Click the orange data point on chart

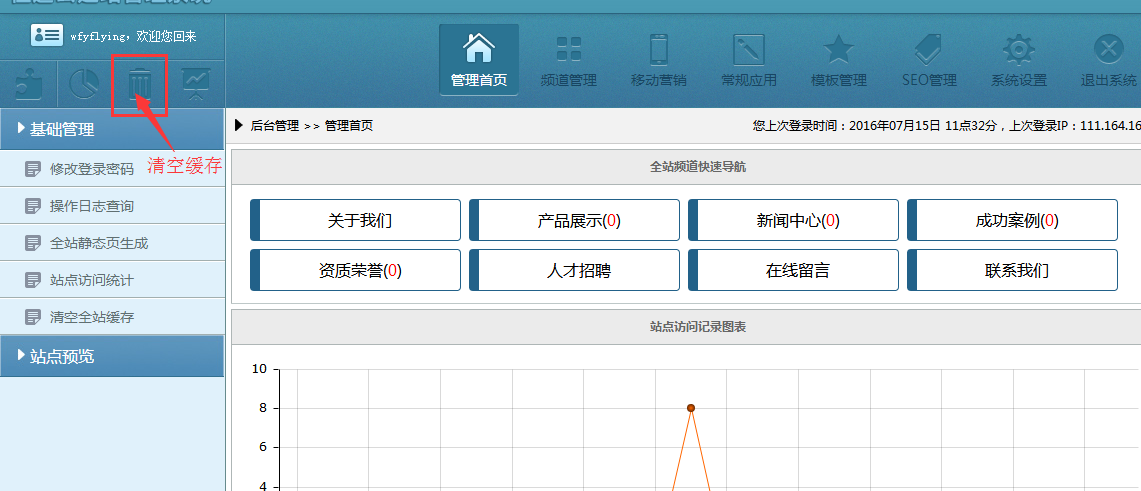pyautogui.click(x=691, y=408)
